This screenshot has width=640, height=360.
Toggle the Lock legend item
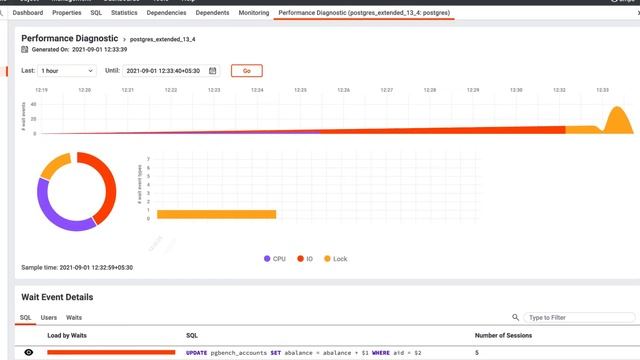(x=336, y=259)
